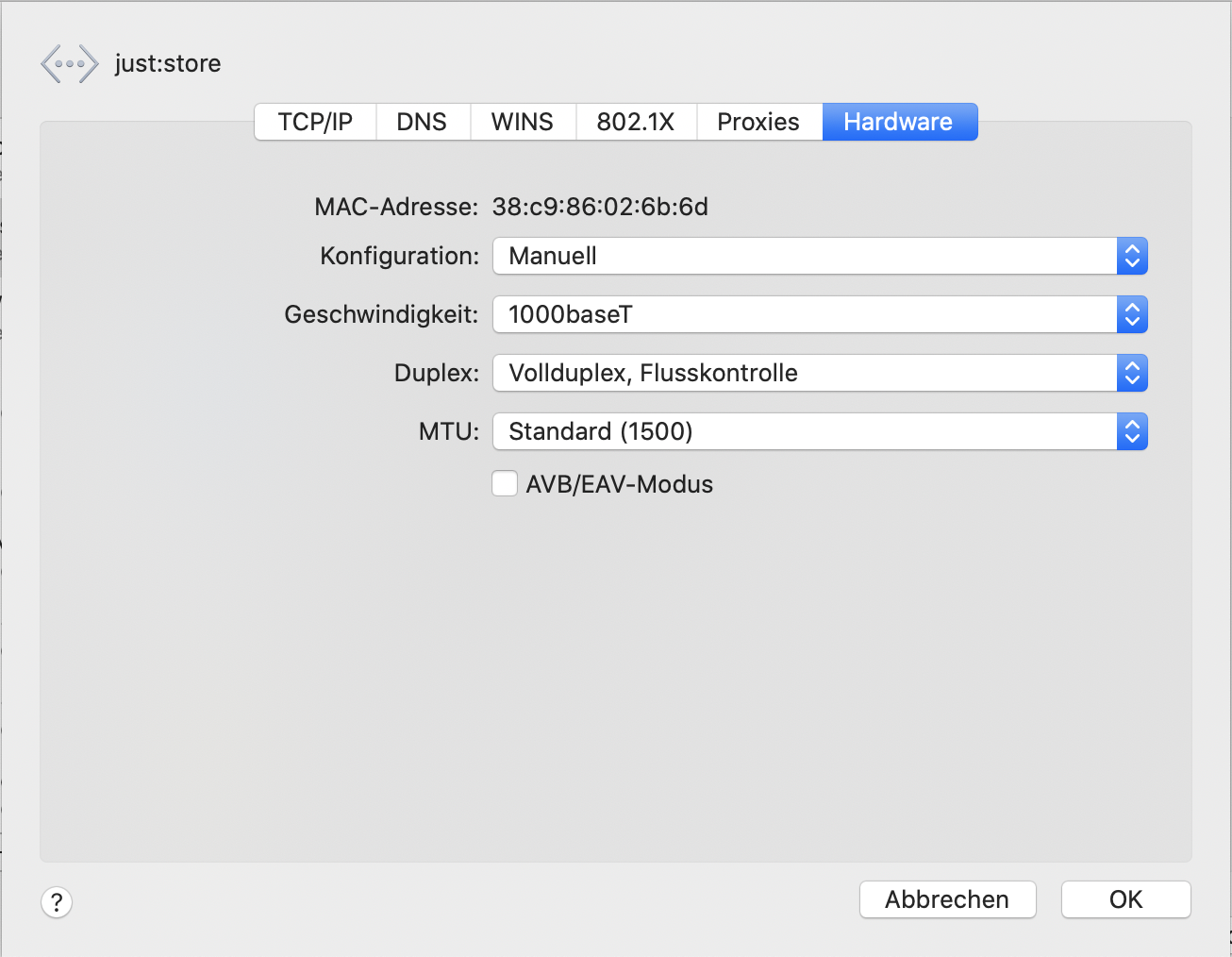
Task: Click the MAC-Adresse label
Action: (396, 207)
